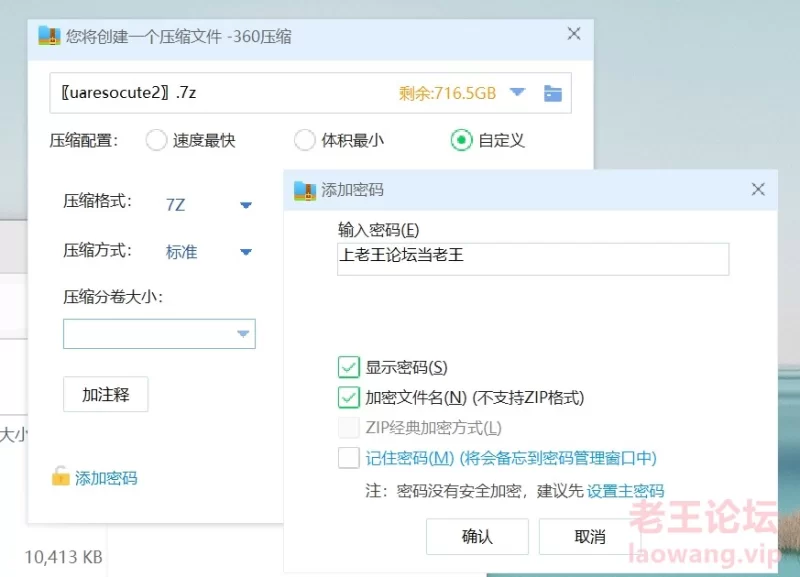Screen dimensions: 800x577
Task: Confirm with the 确认 button
Action: click(477, 537)
